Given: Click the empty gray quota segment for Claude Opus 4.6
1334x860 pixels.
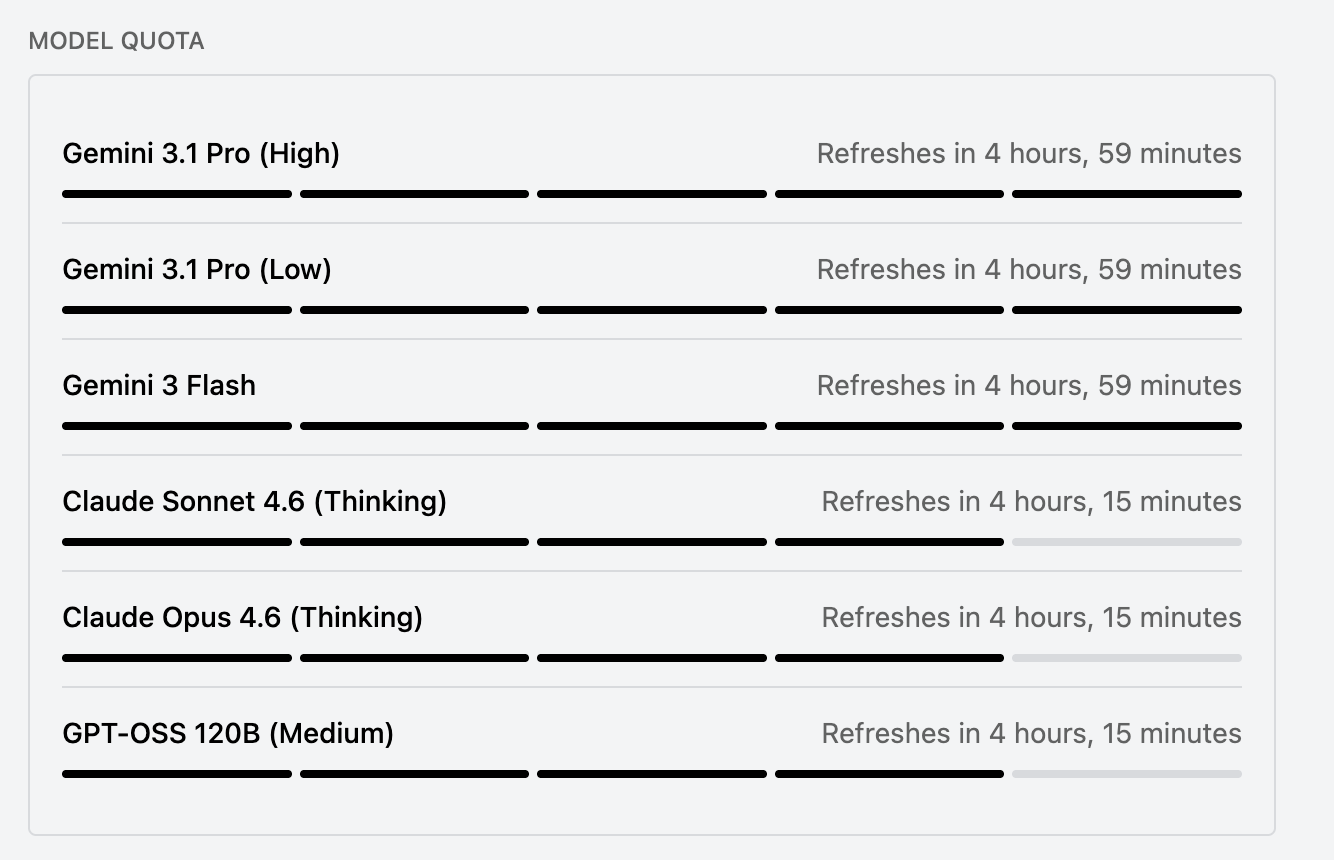Looking at the screenshot, I should click(x=1127, y=658).
